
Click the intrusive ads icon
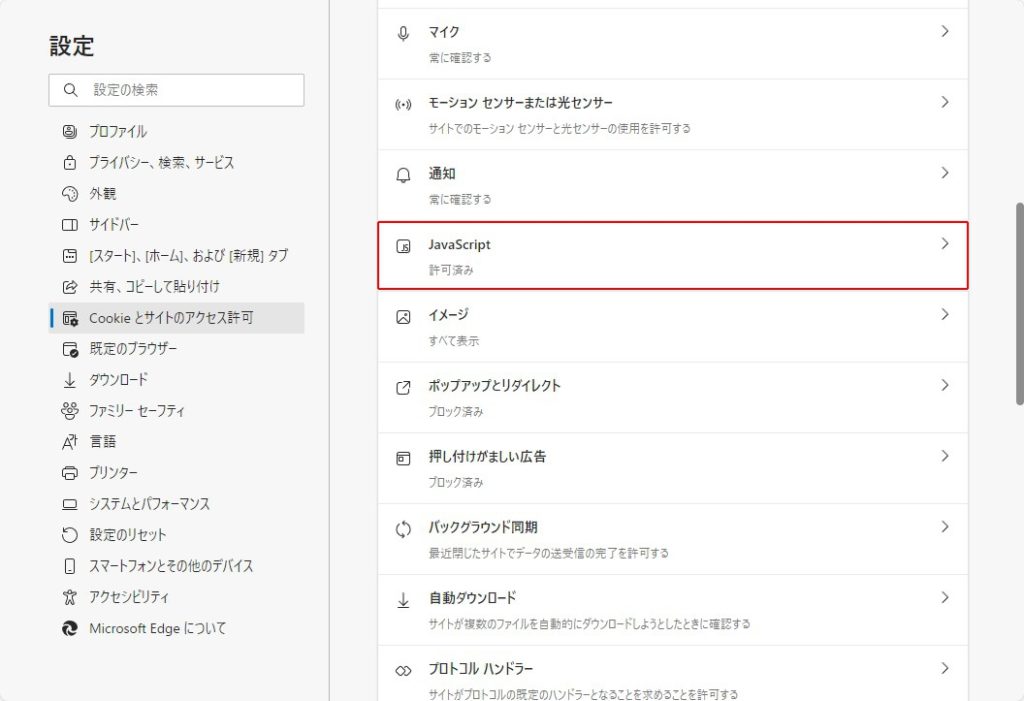click(404, 458)
